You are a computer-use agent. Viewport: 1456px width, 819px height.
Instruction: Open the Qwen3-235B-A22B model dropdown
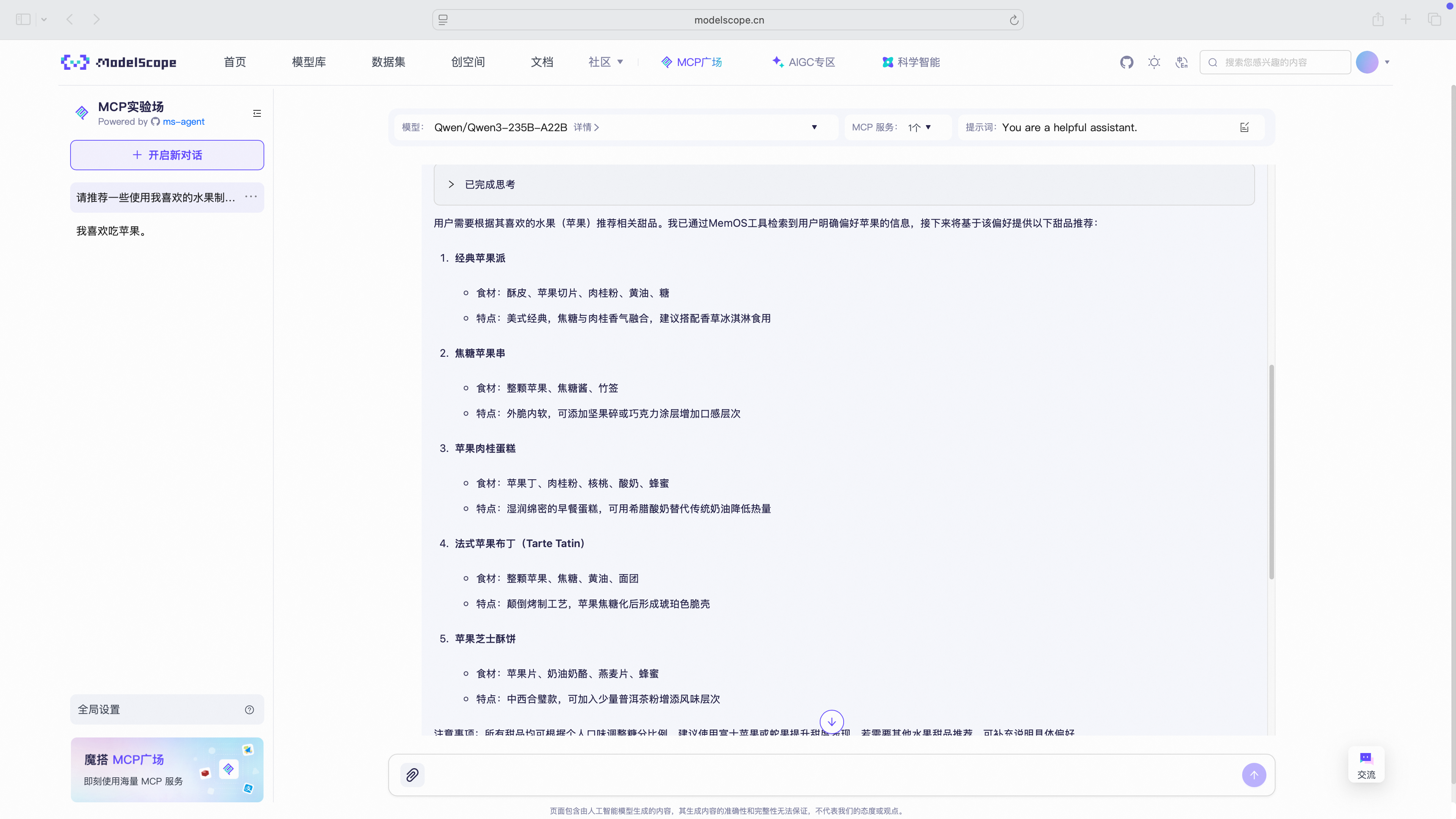pyautogui.click(x=814, y=127)
